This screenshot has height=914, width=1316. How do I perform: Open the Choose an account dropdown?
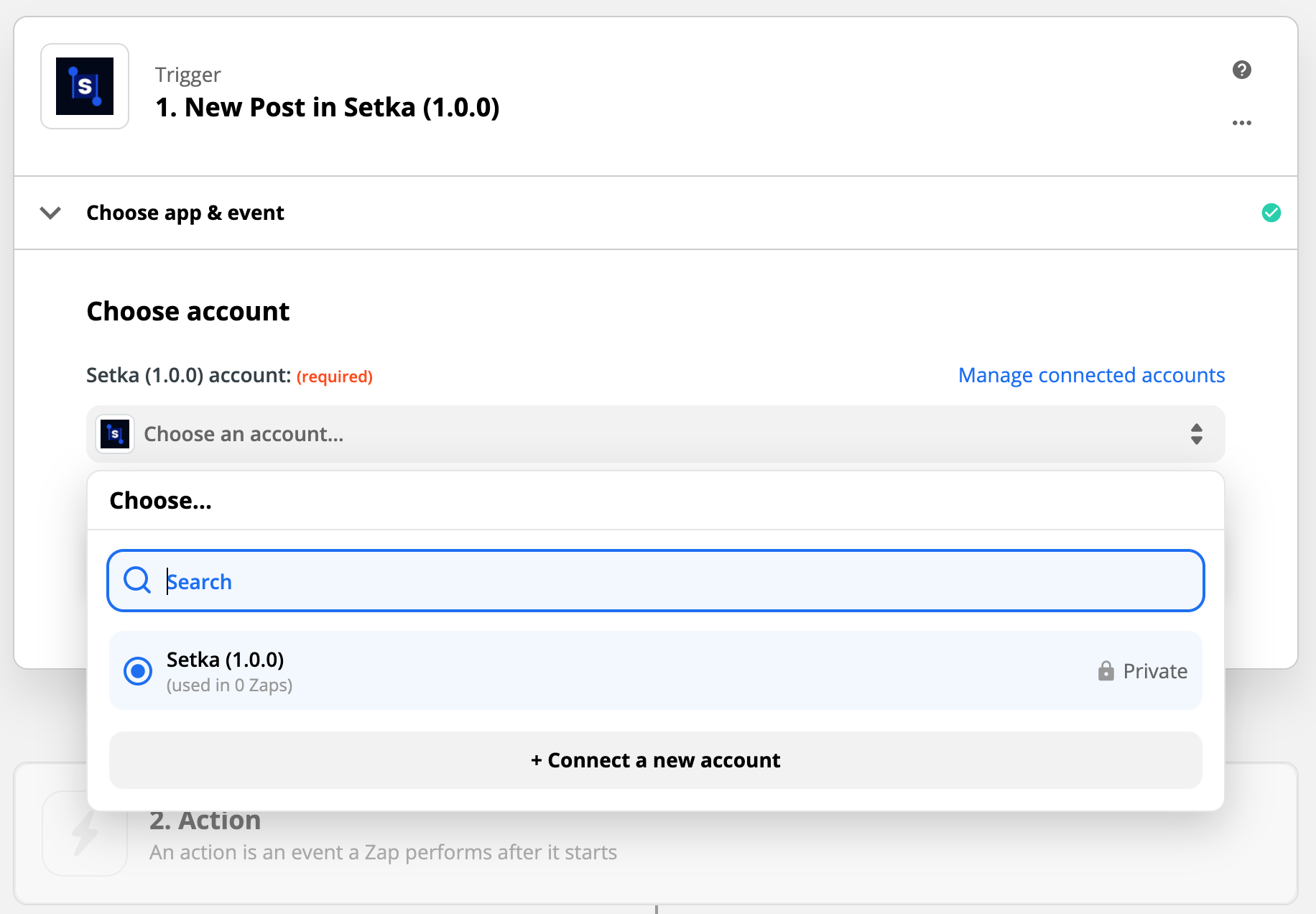coord(655,434)
